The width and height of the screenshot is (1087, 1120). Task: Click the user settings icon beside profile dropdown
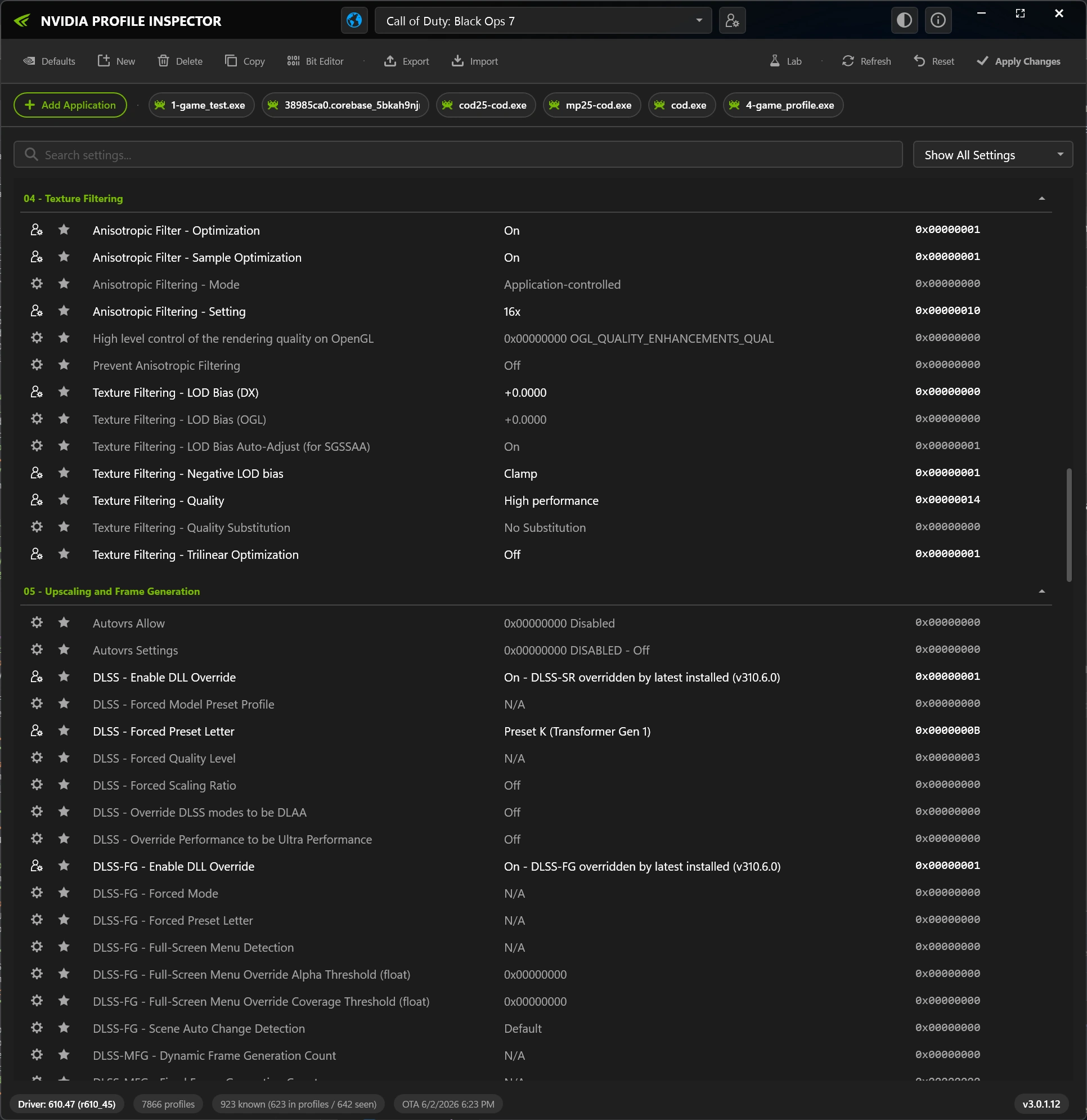click(x=732, y=21)
